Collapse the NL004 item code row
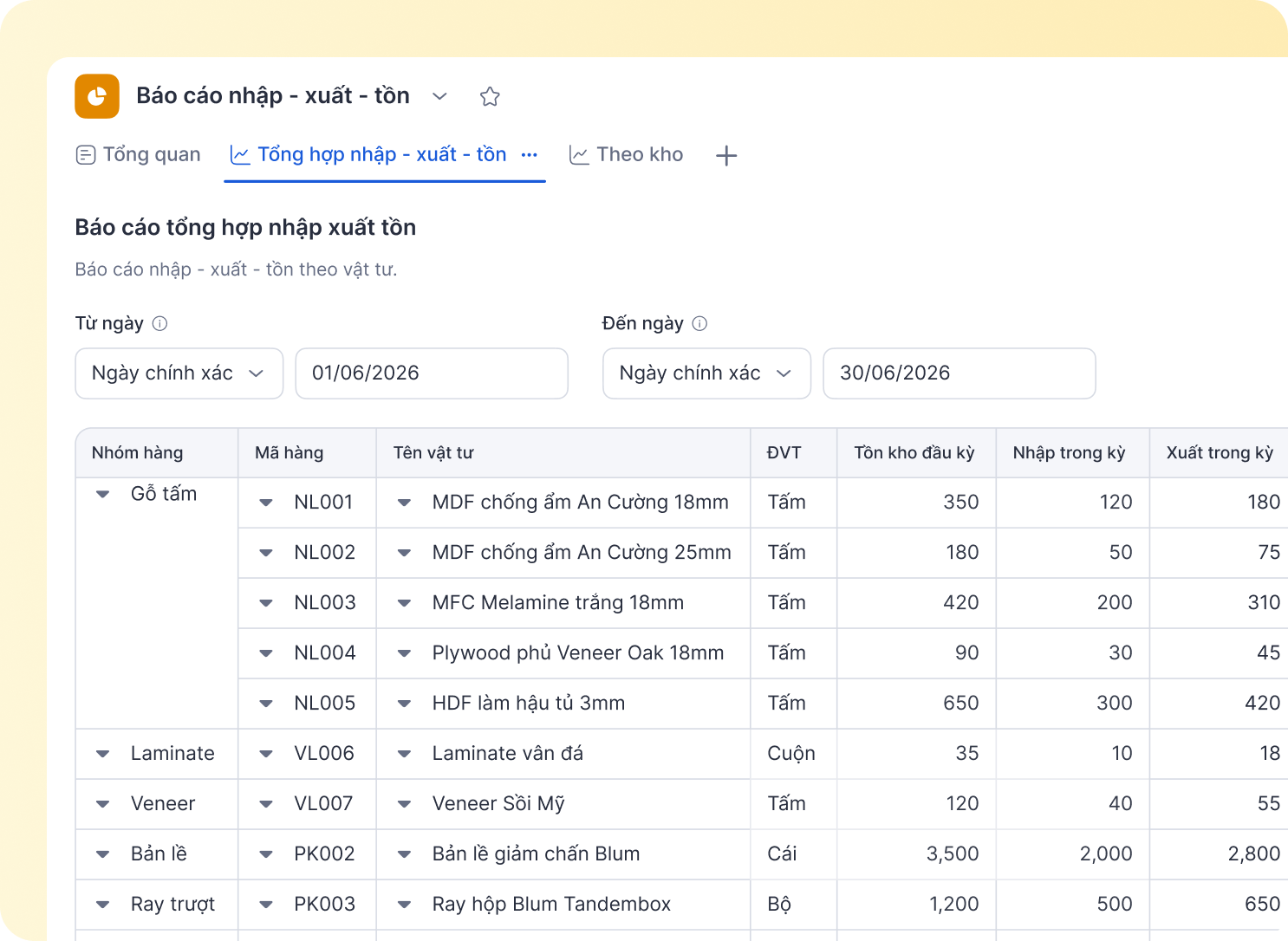Viewport: 1288px width, 941px height. point(266,653)
